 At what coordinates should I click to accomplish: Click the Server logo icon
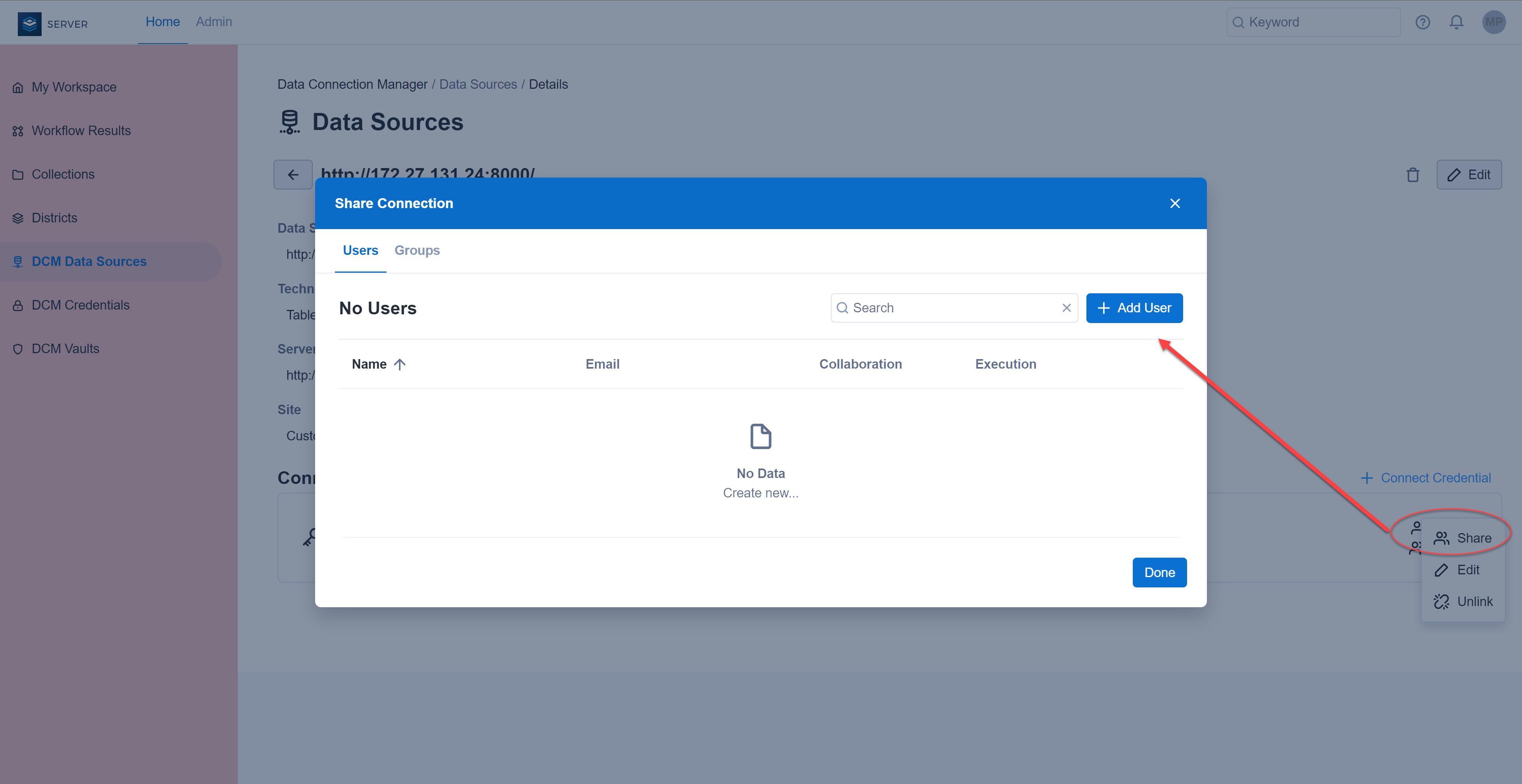click(x=29, y=24)
